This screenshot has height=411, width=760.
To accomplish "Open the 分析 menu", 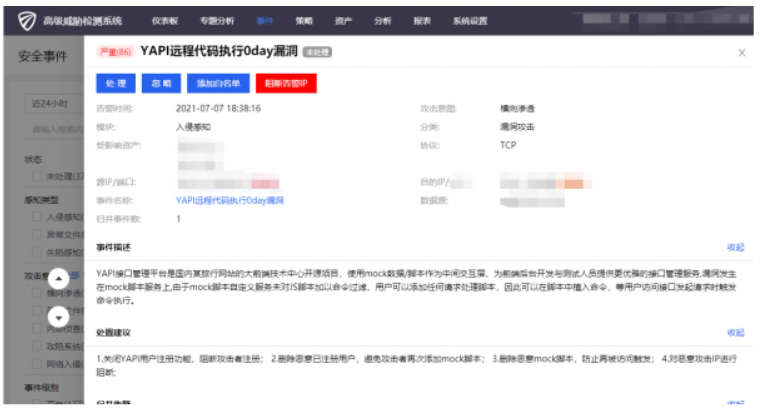I will 383,21.
